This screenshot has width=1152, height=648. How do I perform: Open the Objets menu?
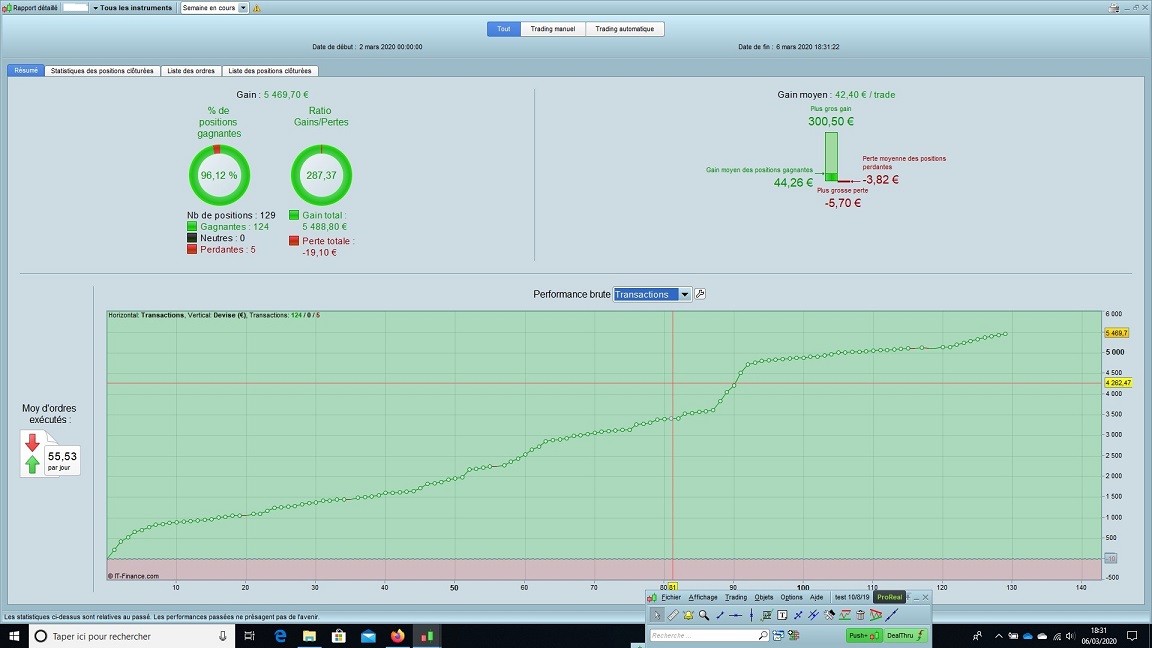763,597
